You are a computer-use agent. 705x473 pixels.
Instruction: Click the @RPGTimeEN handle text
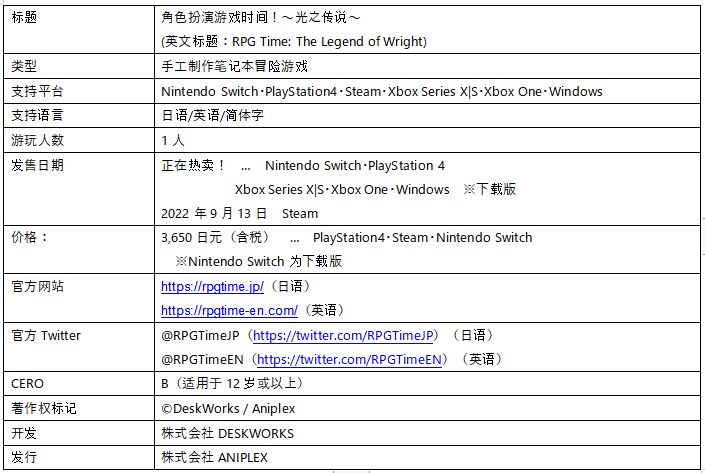pyautogui.click(x=202, y=359)
